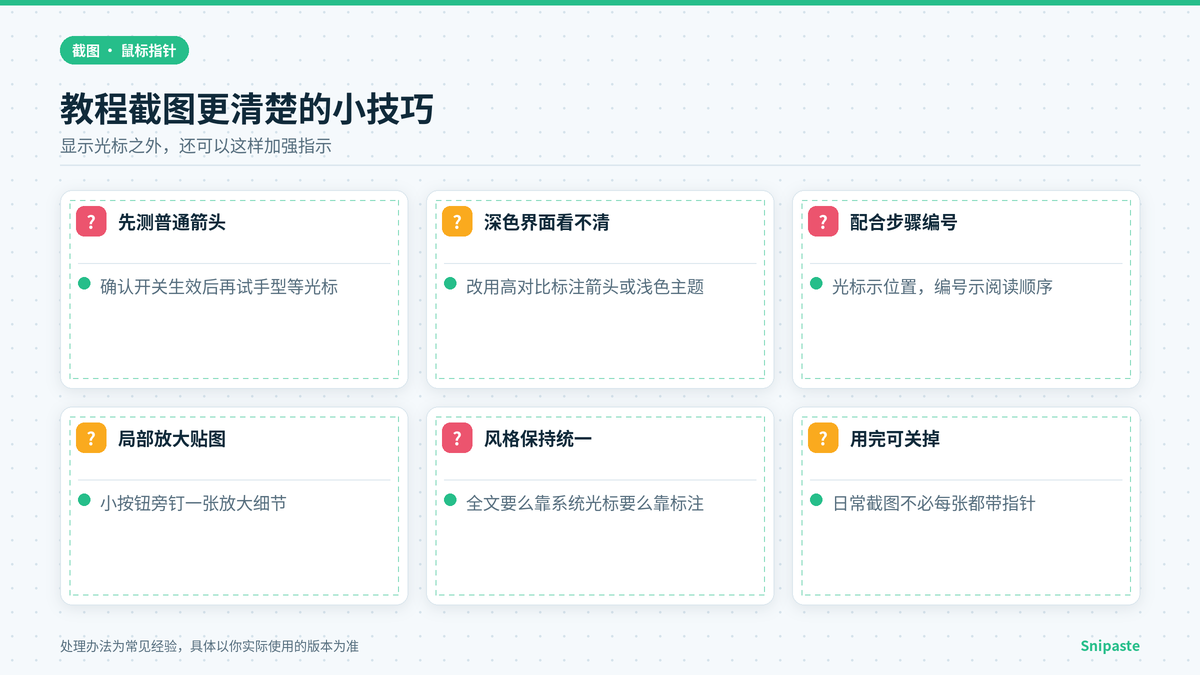The width and height of the screenshot is (1200, 675).
Task: Click the green bullet before 小按钮旁钉一张放大细节
Action: coord(84,500)
